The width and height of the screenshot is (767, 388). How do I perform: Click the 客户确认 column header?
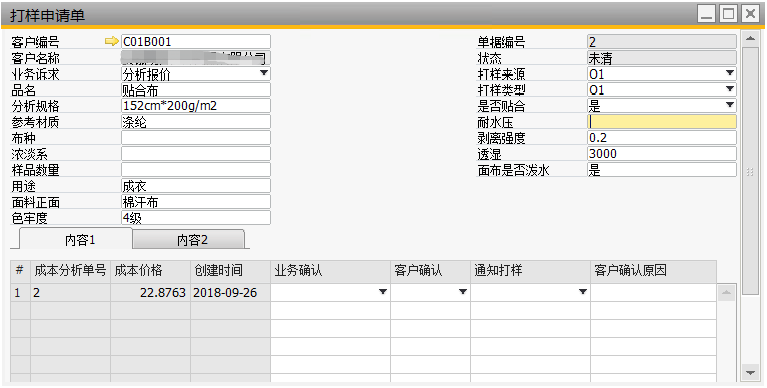pyautogui.click(x=430, y=271)
